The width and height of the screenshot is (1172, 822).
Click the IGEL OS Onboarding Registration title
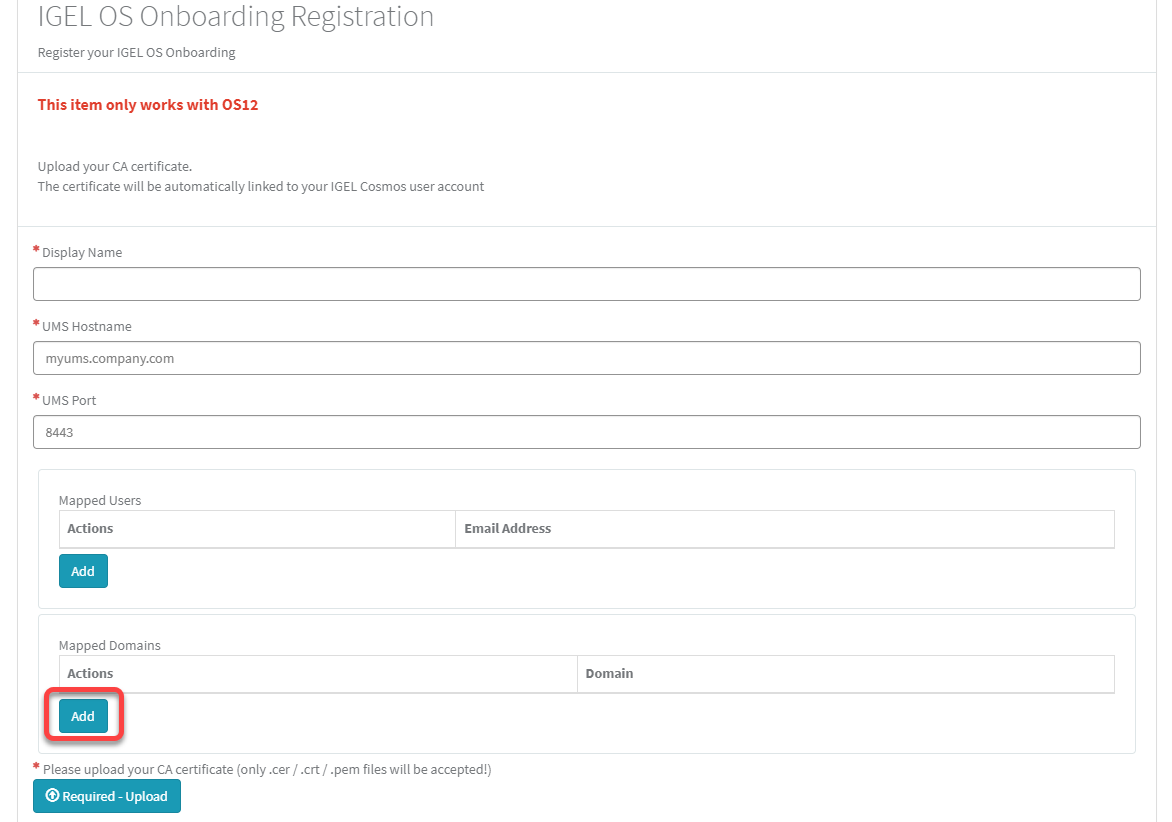(235, 16)
